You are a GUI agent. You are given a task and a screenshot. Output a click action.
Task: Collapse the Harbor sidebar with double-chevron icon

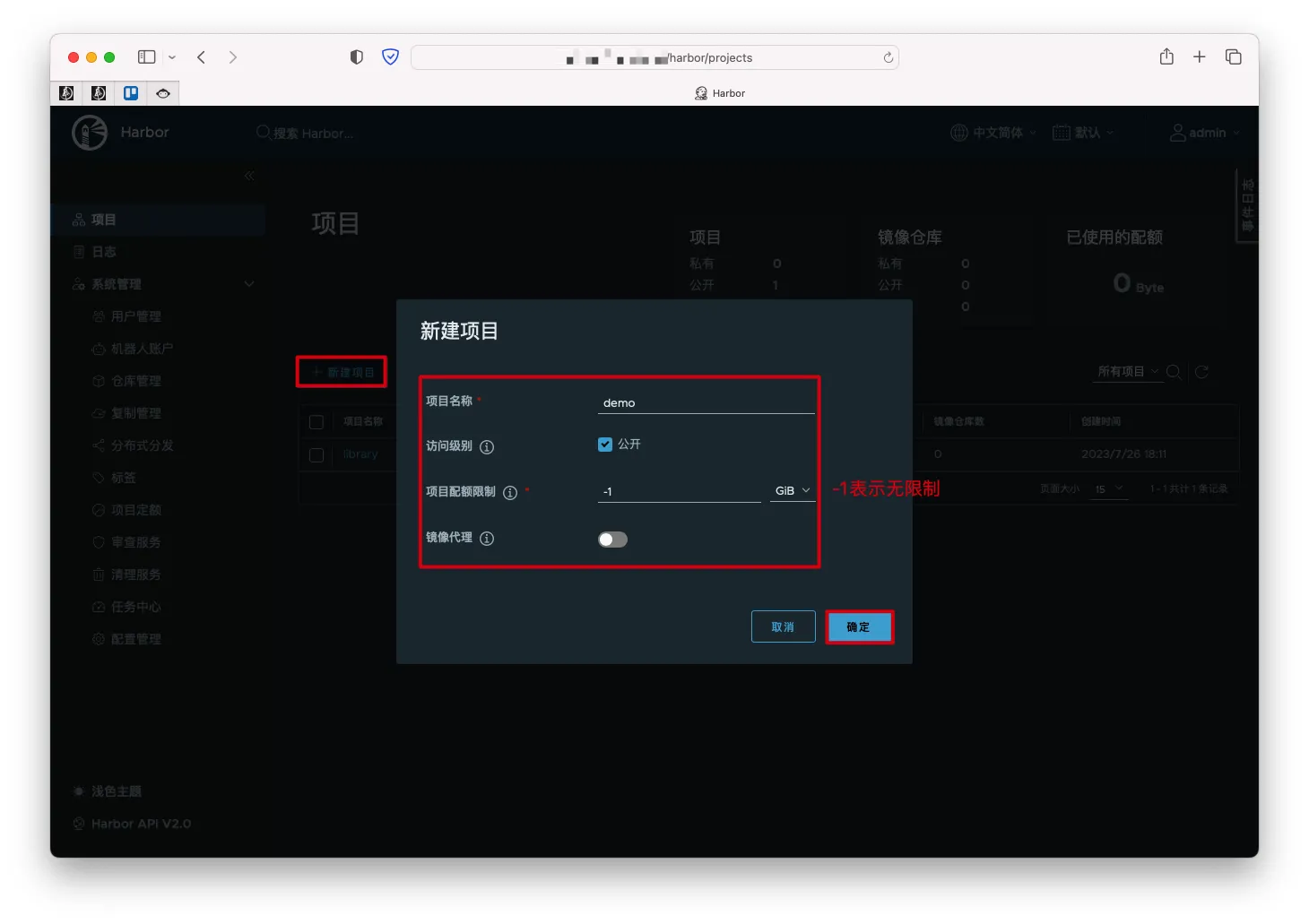pyautogui.click(x=249, y=176)
